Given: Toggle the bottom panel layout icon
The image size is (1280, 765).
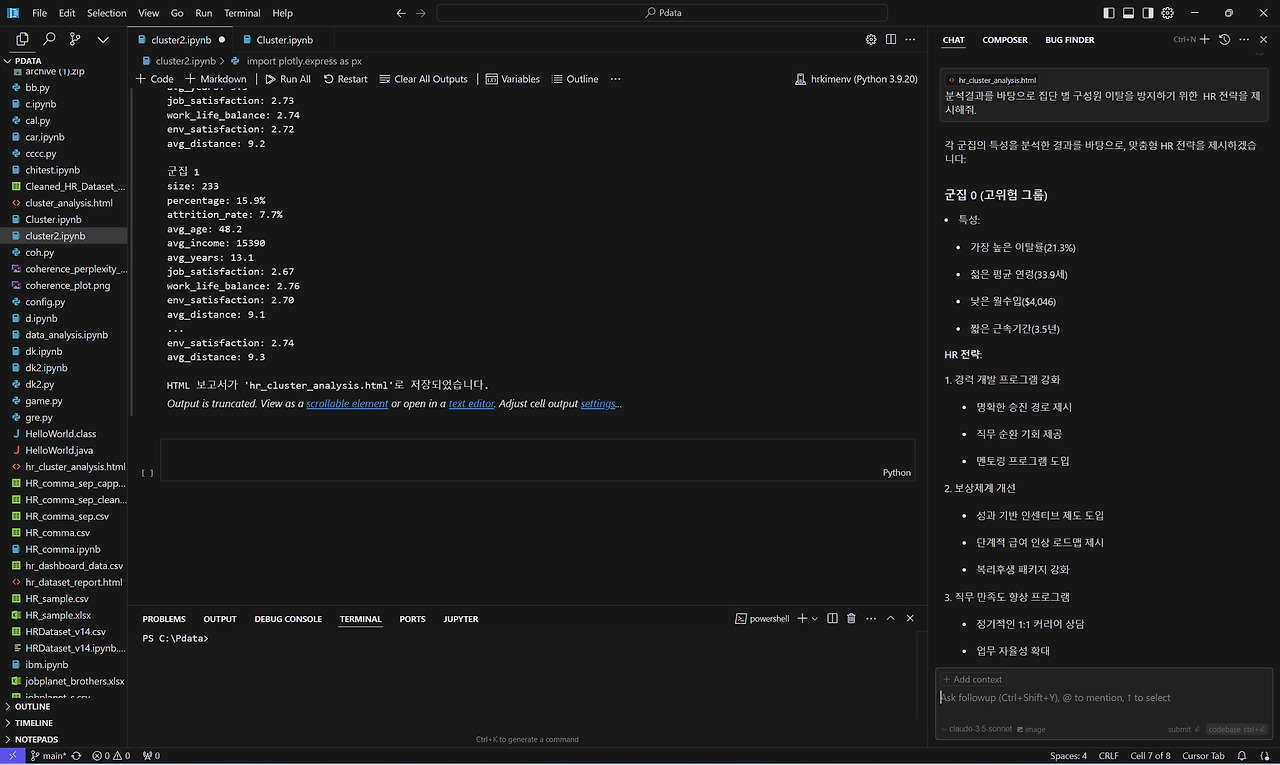Looking at the screenshot, I should click(x=1128, y=13).
